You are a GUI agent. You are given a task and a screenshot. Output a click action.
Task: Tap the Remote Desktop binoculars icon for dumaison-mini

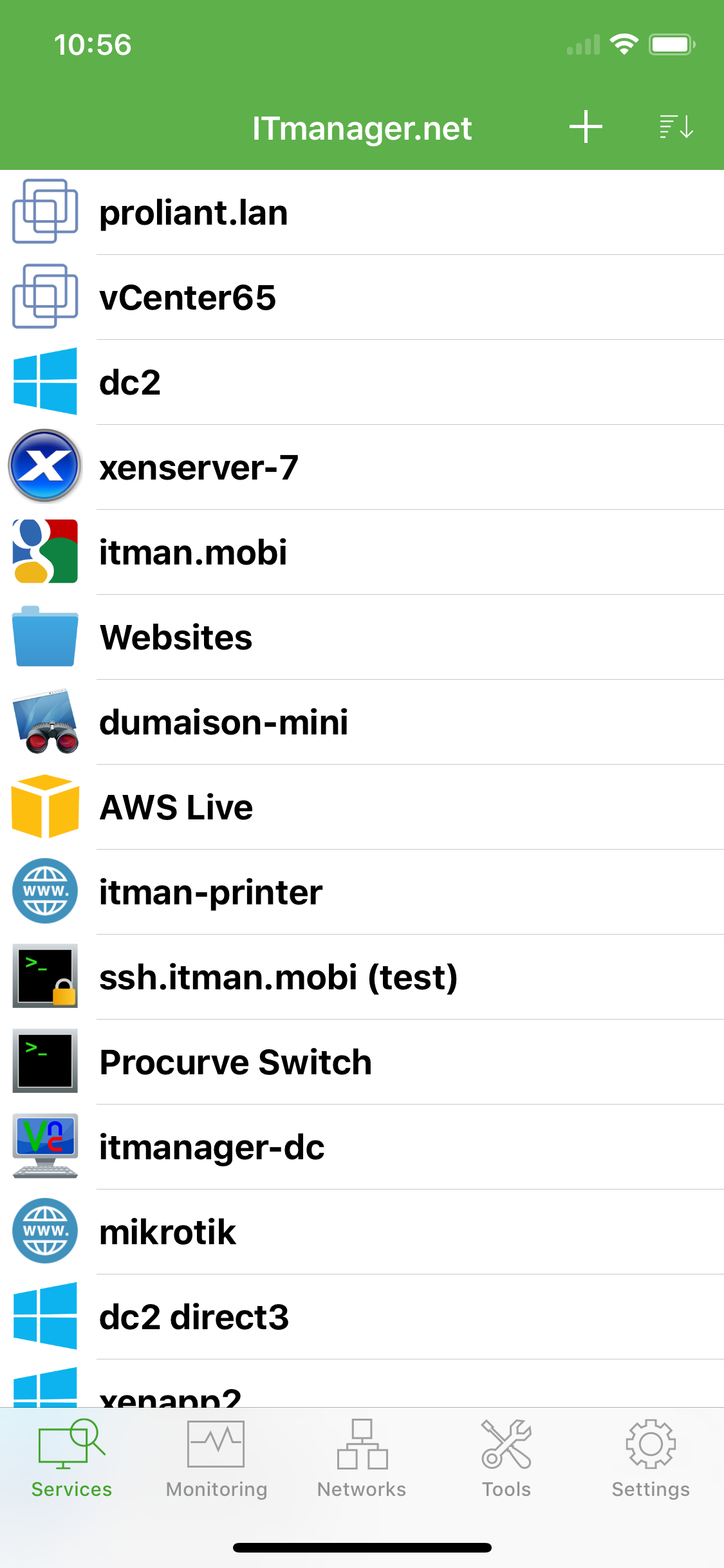coord(44,722)
